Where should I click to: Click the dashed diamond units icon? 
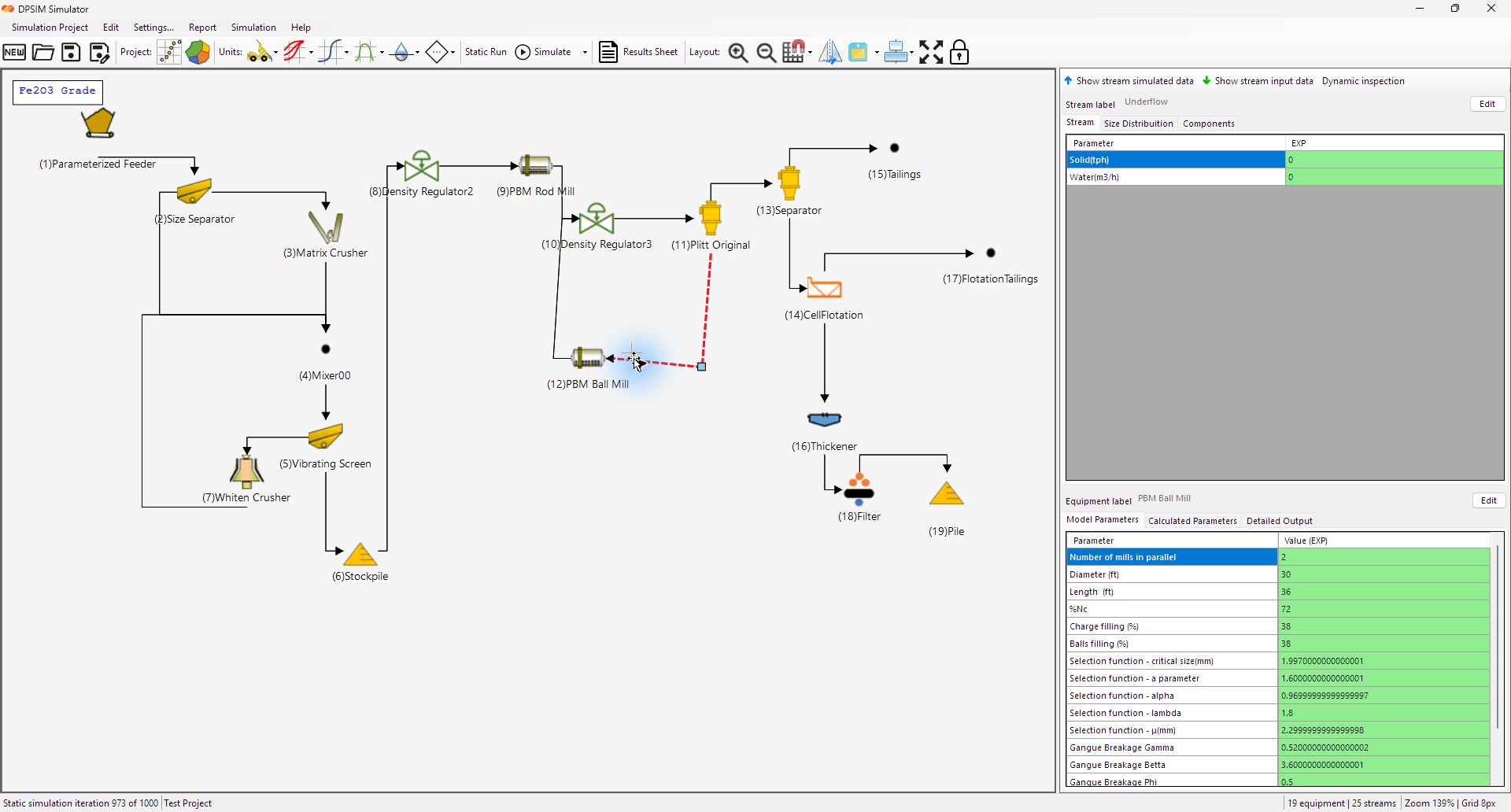point(436,53)
